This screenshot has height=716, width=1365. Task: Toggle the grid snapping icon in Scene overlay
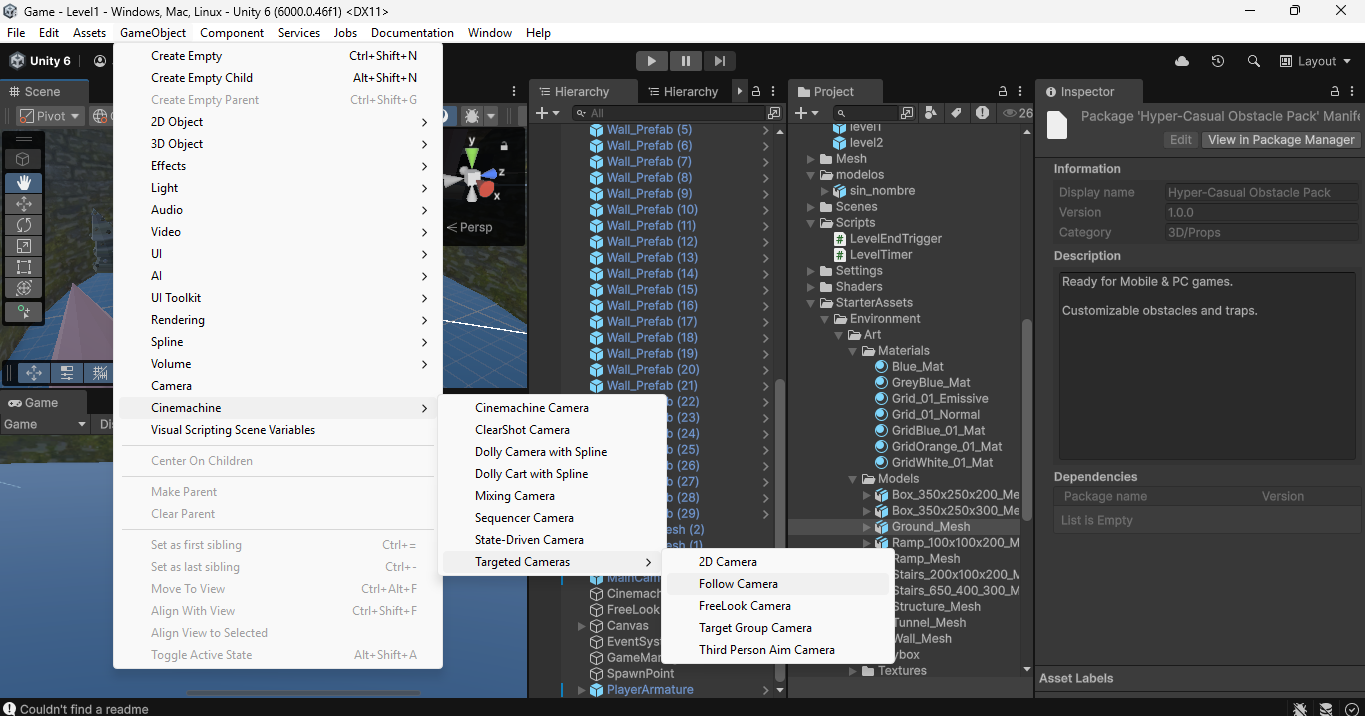[x=100, y=373]
